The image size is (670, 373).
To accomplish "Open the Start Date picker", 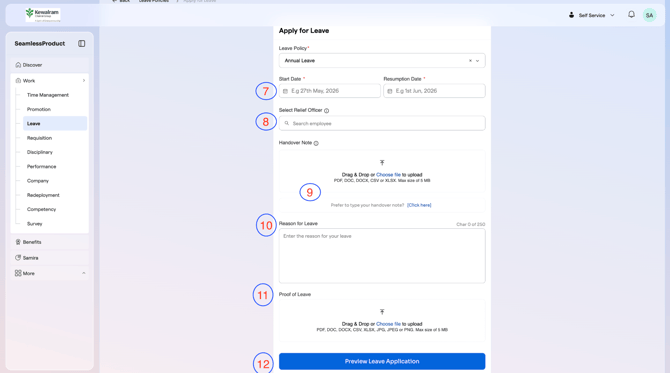I will click(329, 91).
